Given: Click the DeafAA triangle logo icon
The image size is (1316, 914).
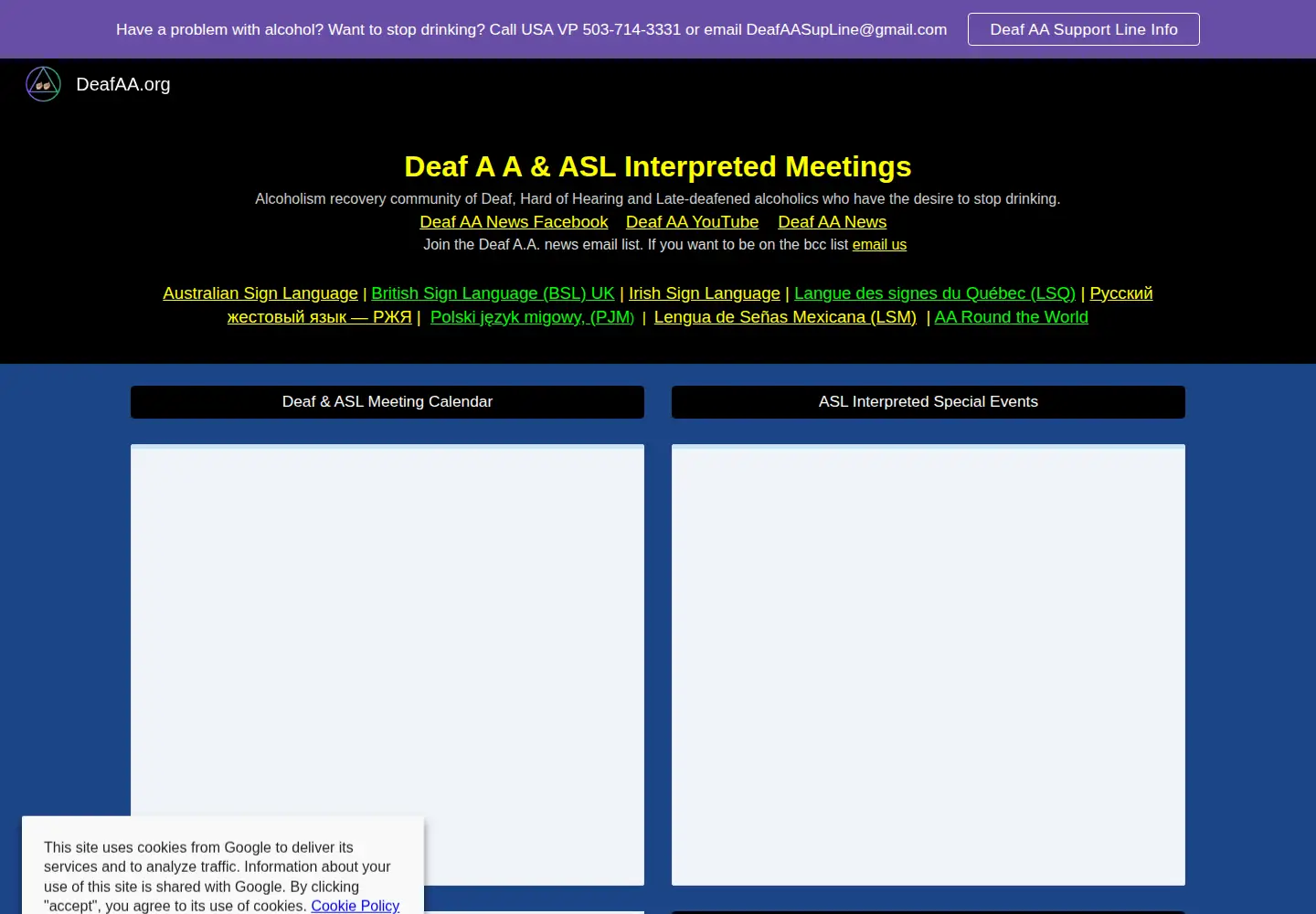Looking at the screenshot, I should 43,84.
